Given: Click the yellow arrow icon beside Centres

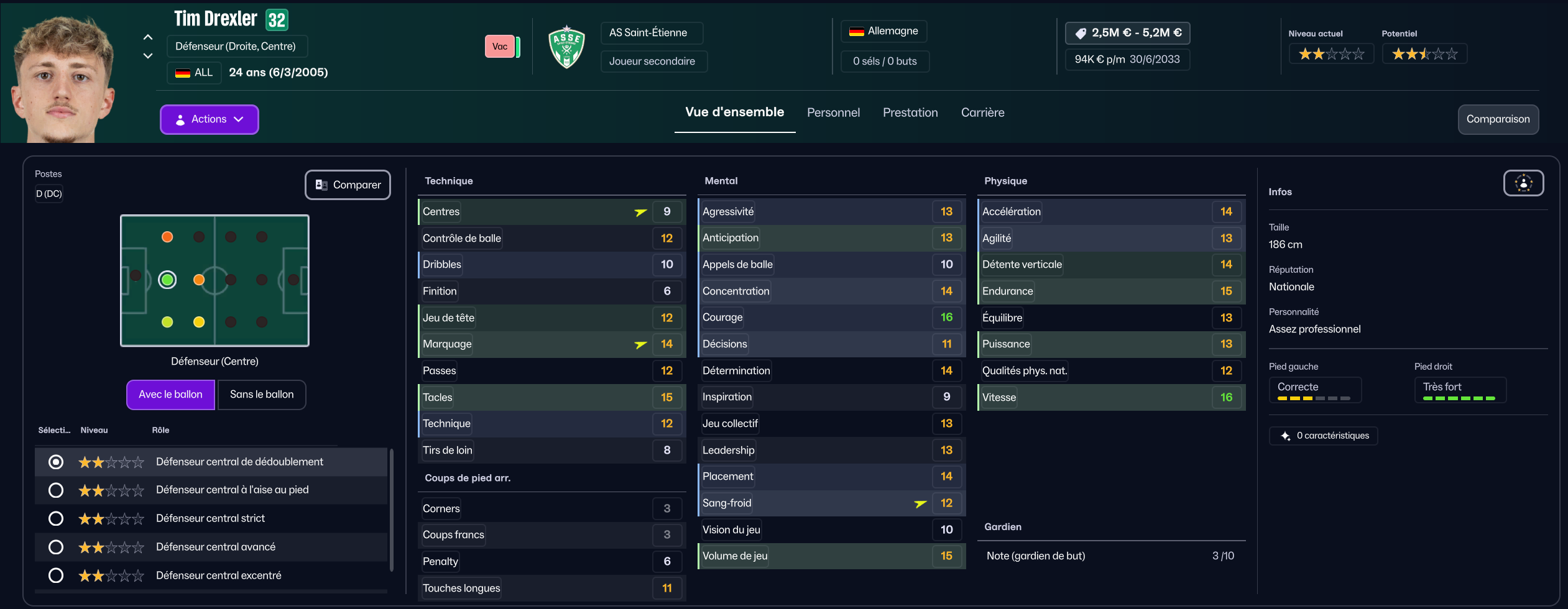Looking at the screenshot, I should pyautogui.click(x=640, y=213).
